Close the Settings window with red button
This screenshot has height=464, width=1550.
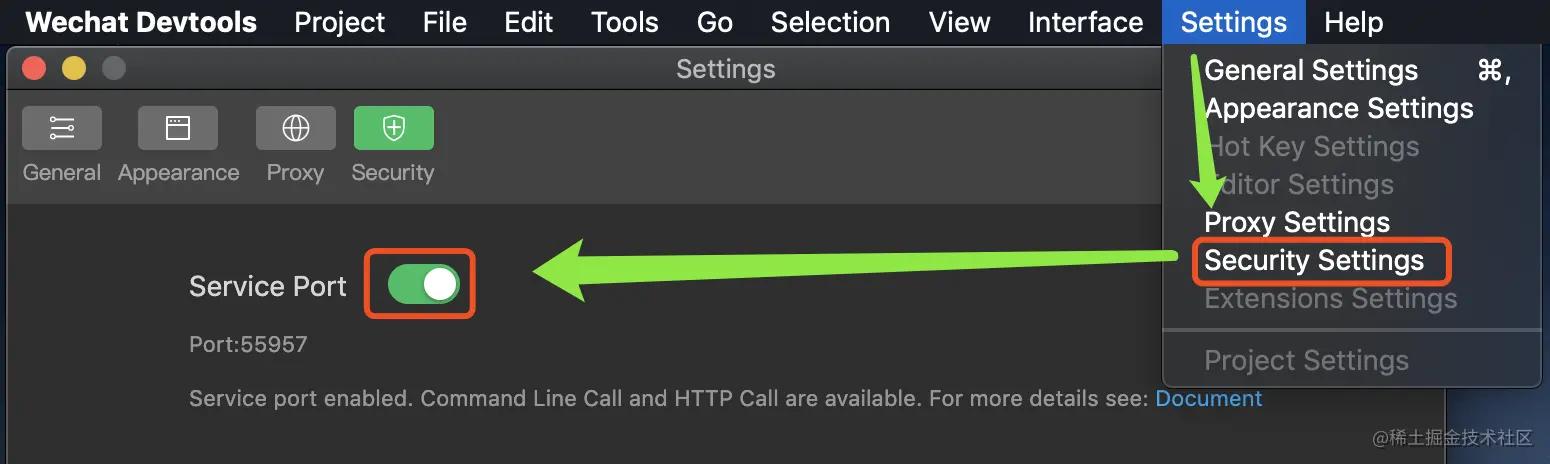click(x=35, y=69)
